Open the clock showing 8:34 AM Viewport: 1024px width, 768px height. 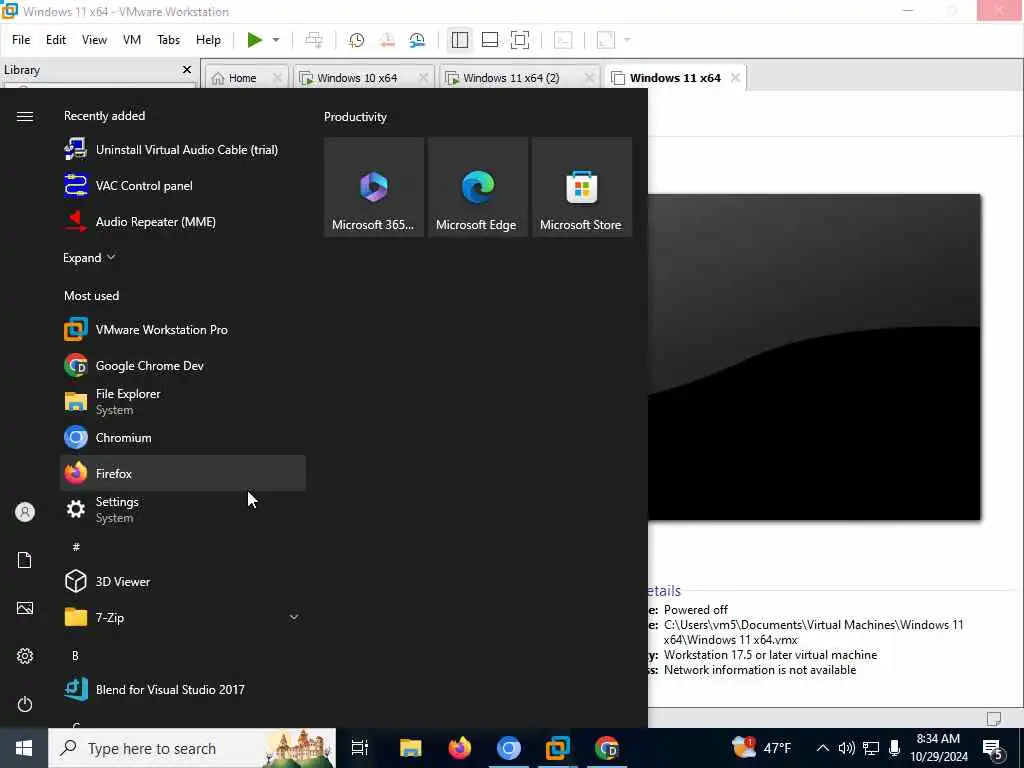coord(938,748)
